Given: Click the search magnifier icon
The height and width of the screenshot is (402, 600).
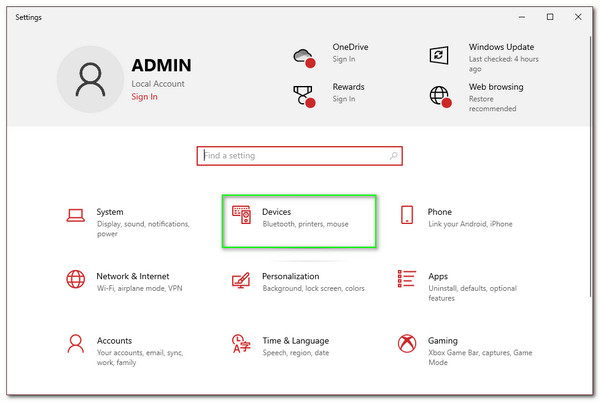Looking at the screenshot, I should point(392,156).
